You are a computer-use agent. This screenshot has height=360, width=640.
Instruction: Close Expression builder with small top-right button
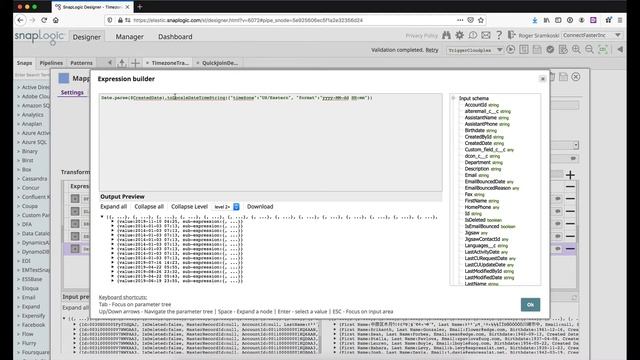click(x=542, y=79)
